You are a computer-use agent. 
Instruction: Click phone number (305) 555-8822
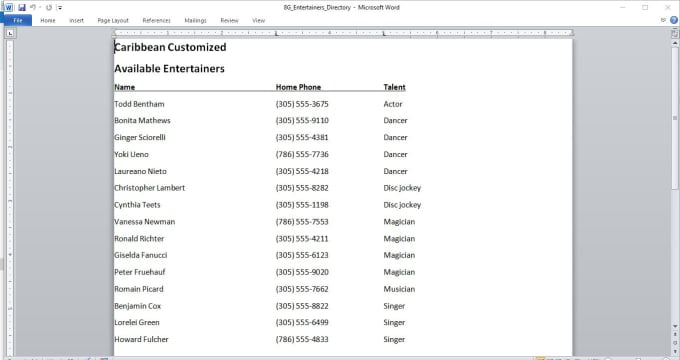[x=302, y=306]
